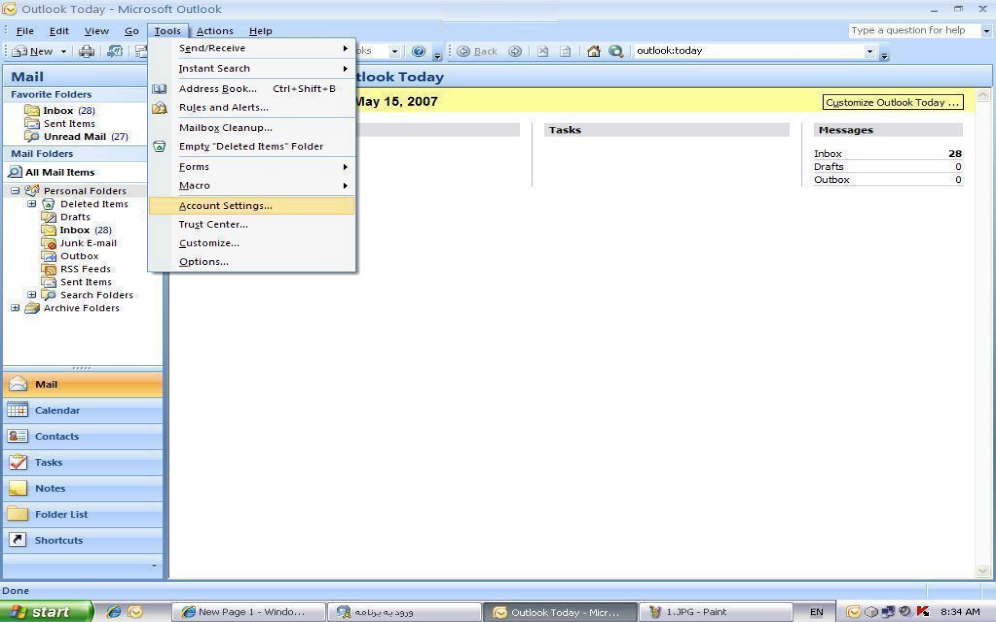This screenshot has height=622, width=996.
Task: Open Outbox link under Messages
Action: [831, 180]
